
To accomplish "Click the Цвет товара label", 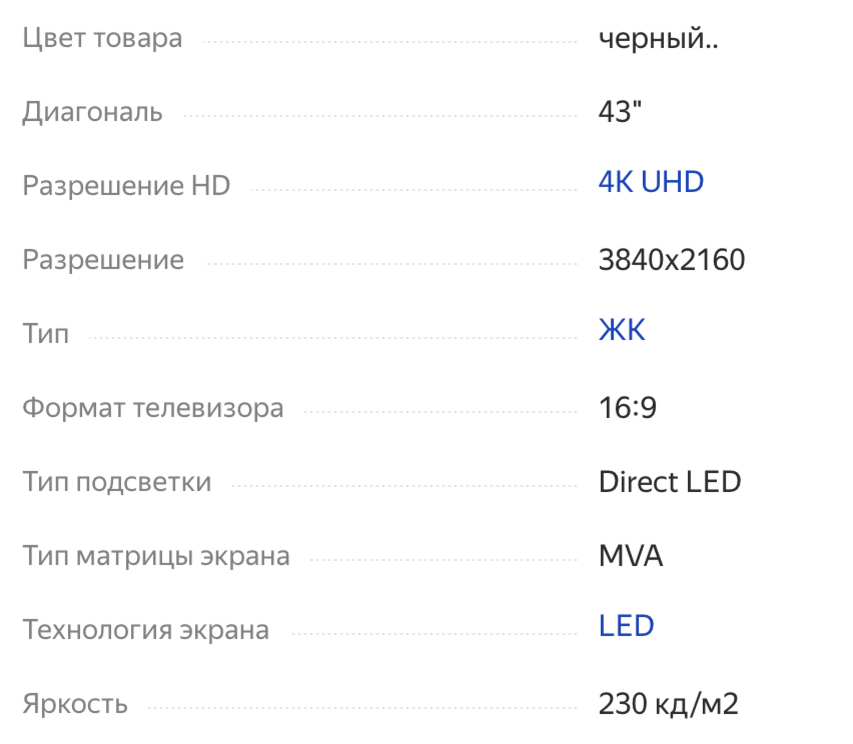I will (102, 38).
